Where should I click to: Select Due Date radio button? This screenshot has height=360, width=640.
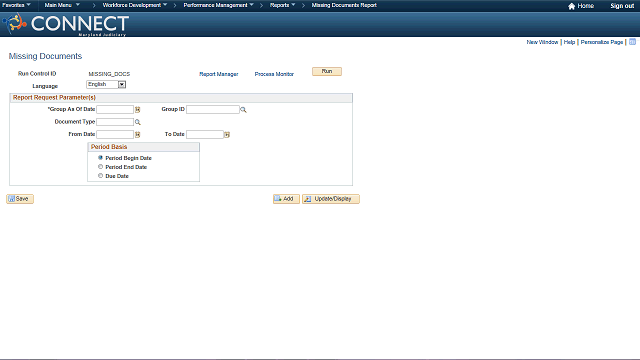[x=100, y=176]
